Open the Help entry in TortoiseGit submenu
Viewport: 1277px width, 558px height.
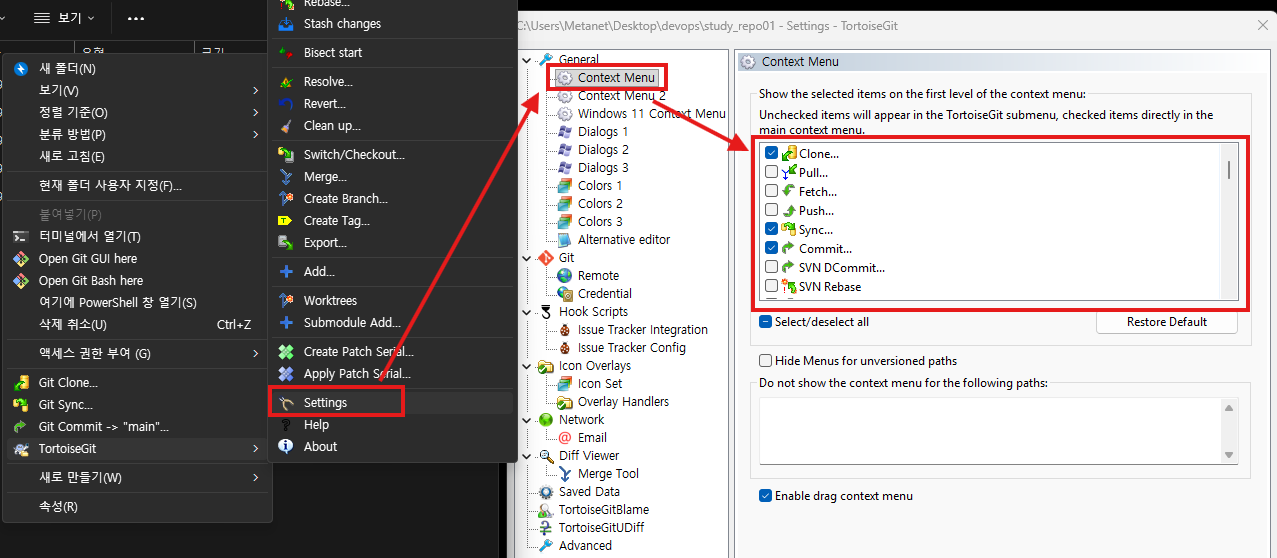coord(392,425)
